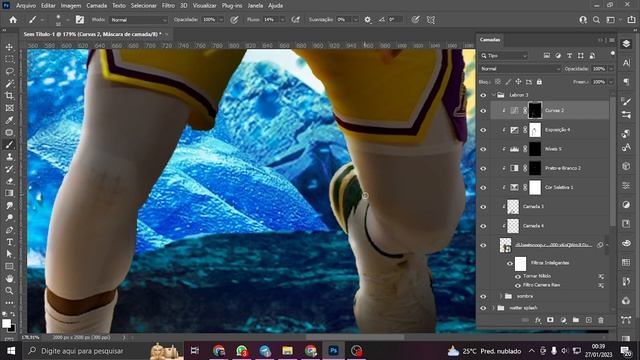The height and width of the screenshot is (360, 640).
Task: Click the search magnifier icon at top right
Action: [x=596, y=20]
